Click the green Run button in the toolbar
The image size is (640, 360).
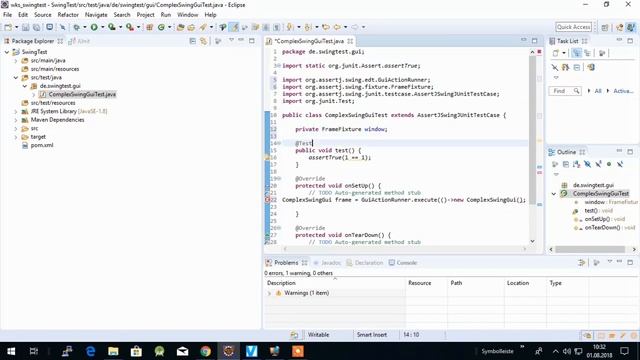[x=94, y=27]
